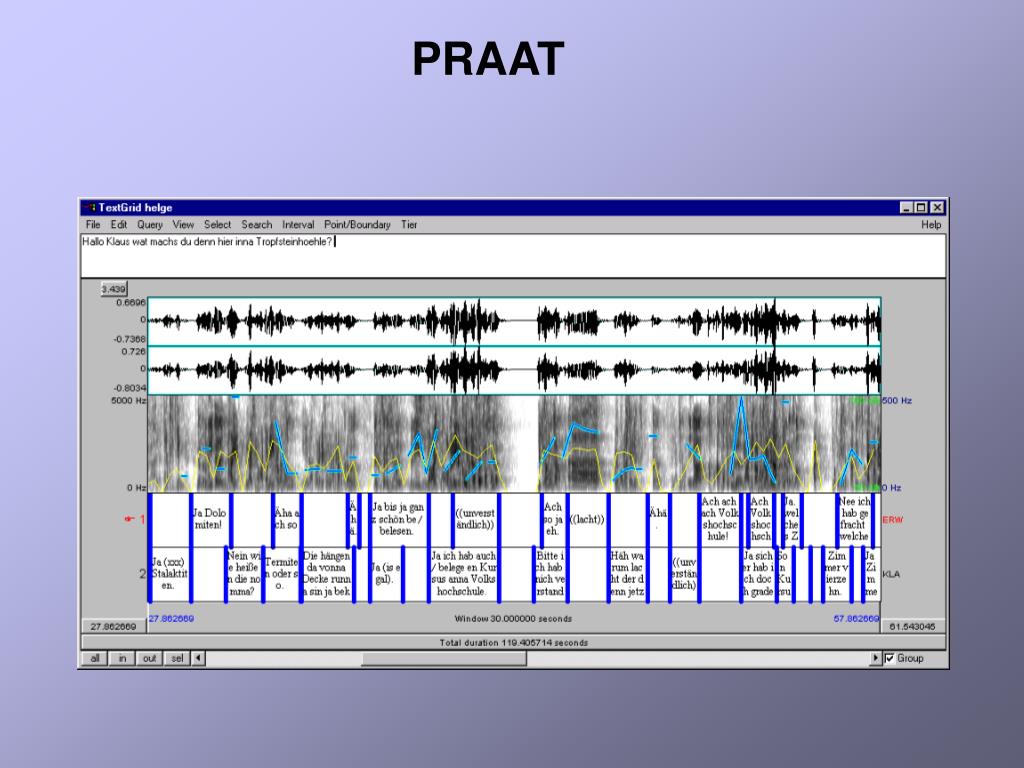Image resolution: width=1024 pixels, height=768 pixels.
Task: Expand the Tier menu
Action: click(x=409, y=225)
